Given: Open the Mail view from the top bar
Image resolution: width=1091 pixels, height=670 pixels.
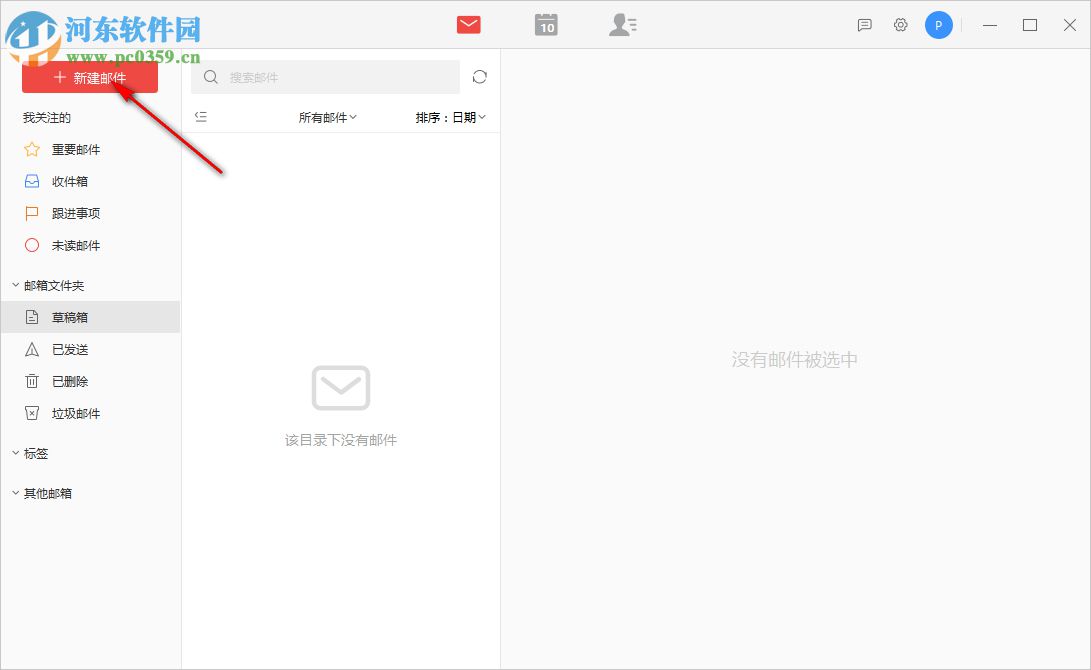Looking at the screenshot, I should 468,24.
